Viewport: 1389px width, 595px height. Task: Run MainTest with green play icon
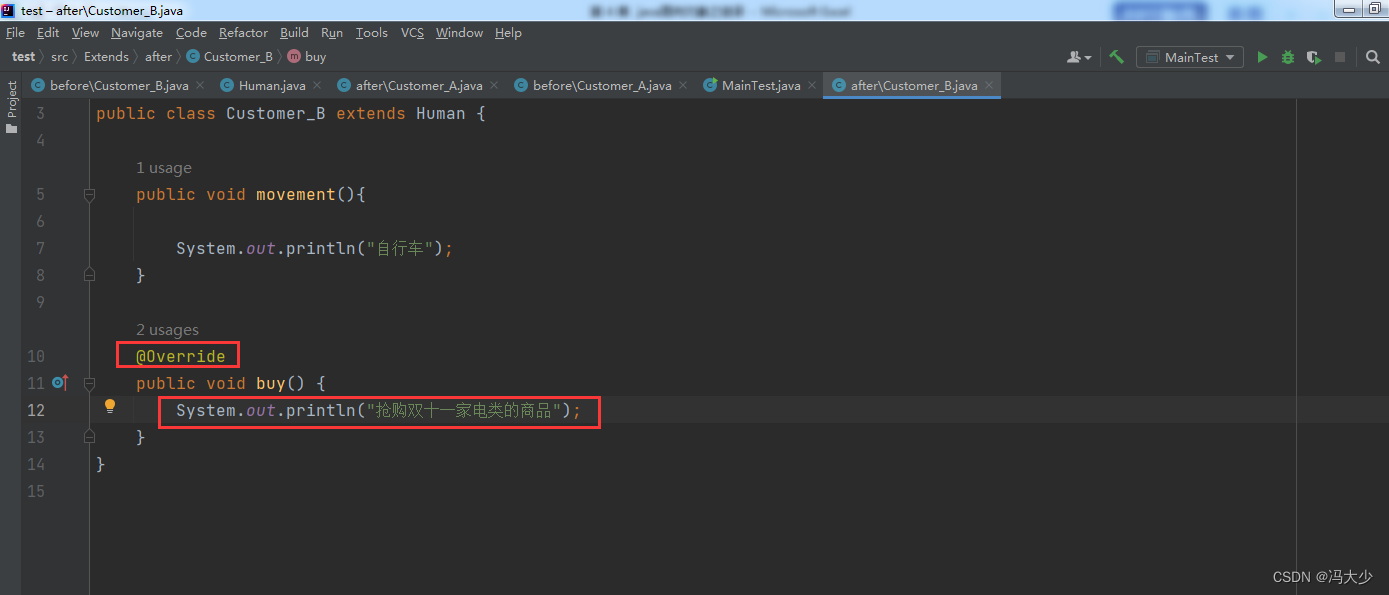pos(1262,57)
